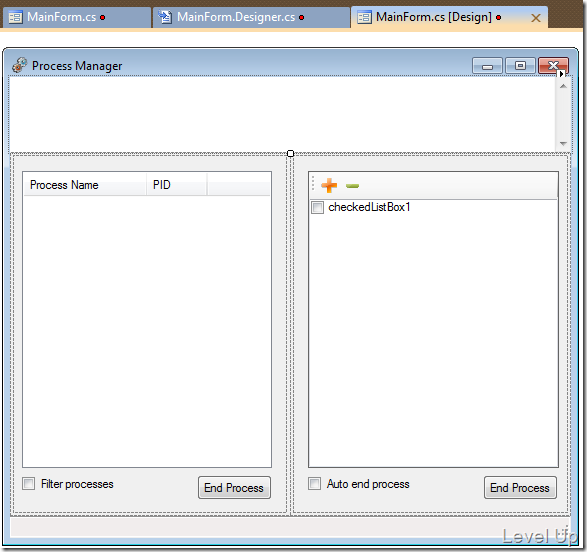Switch to the MainForm.Designer.cs tab

tap(251, 17)
